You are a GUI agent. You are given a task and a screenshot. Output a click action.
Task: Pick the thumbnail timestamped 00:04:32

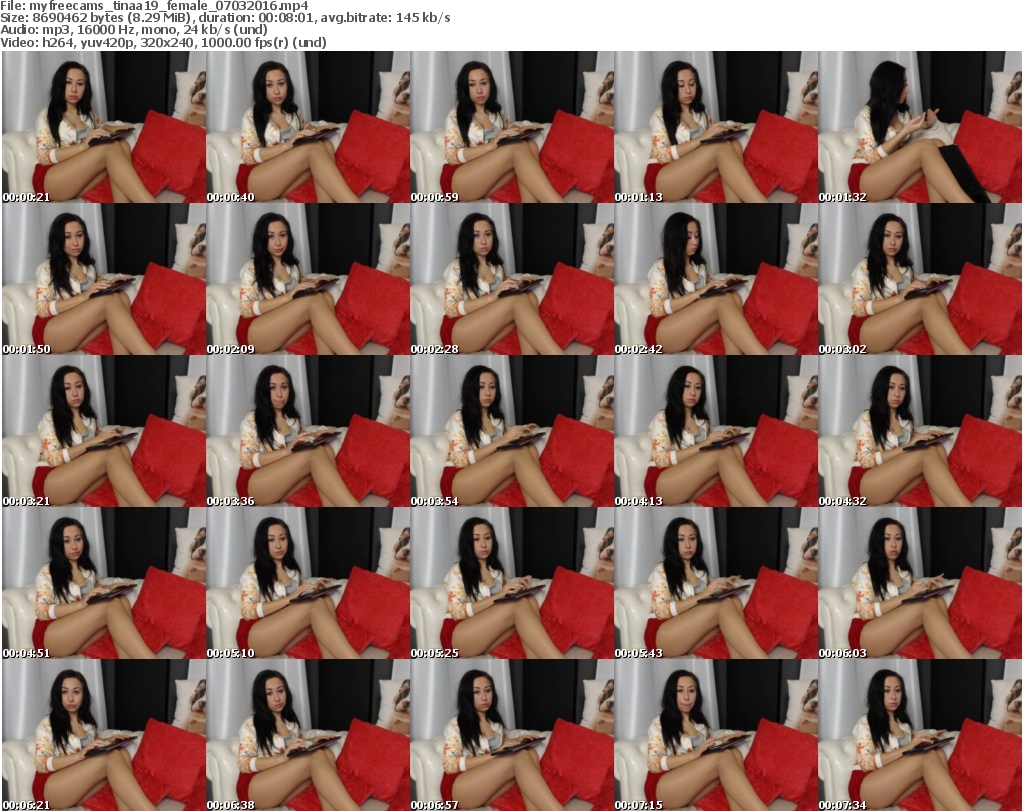pos(920,431)
